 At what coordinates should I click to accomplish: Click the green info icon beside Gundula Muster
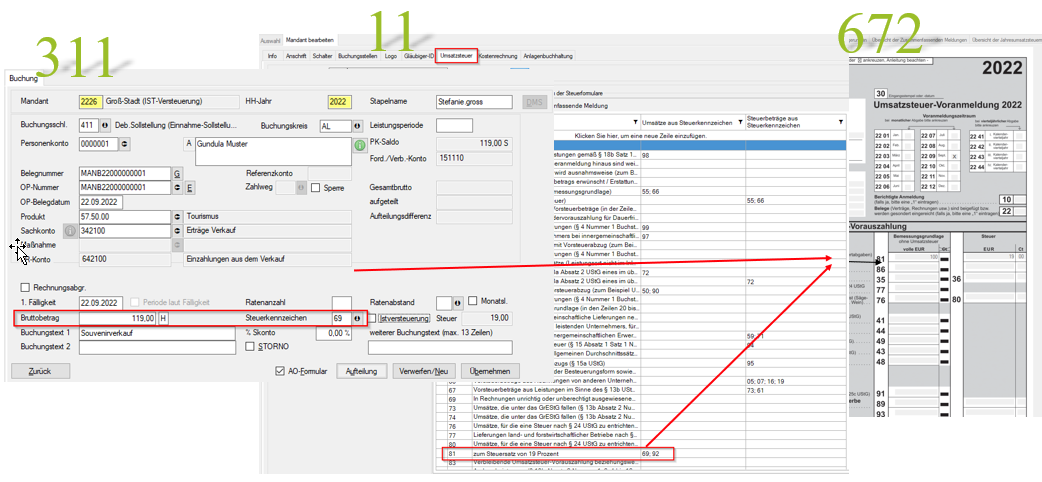358,145
